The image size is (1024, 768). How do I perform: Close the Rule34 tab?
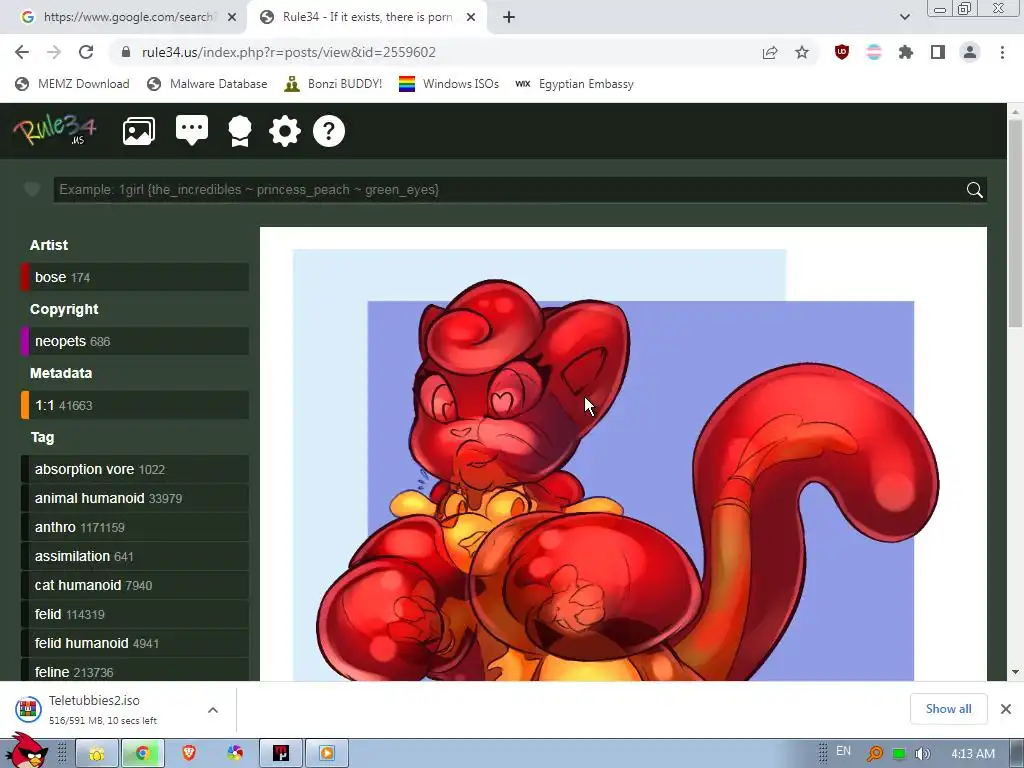471,18
